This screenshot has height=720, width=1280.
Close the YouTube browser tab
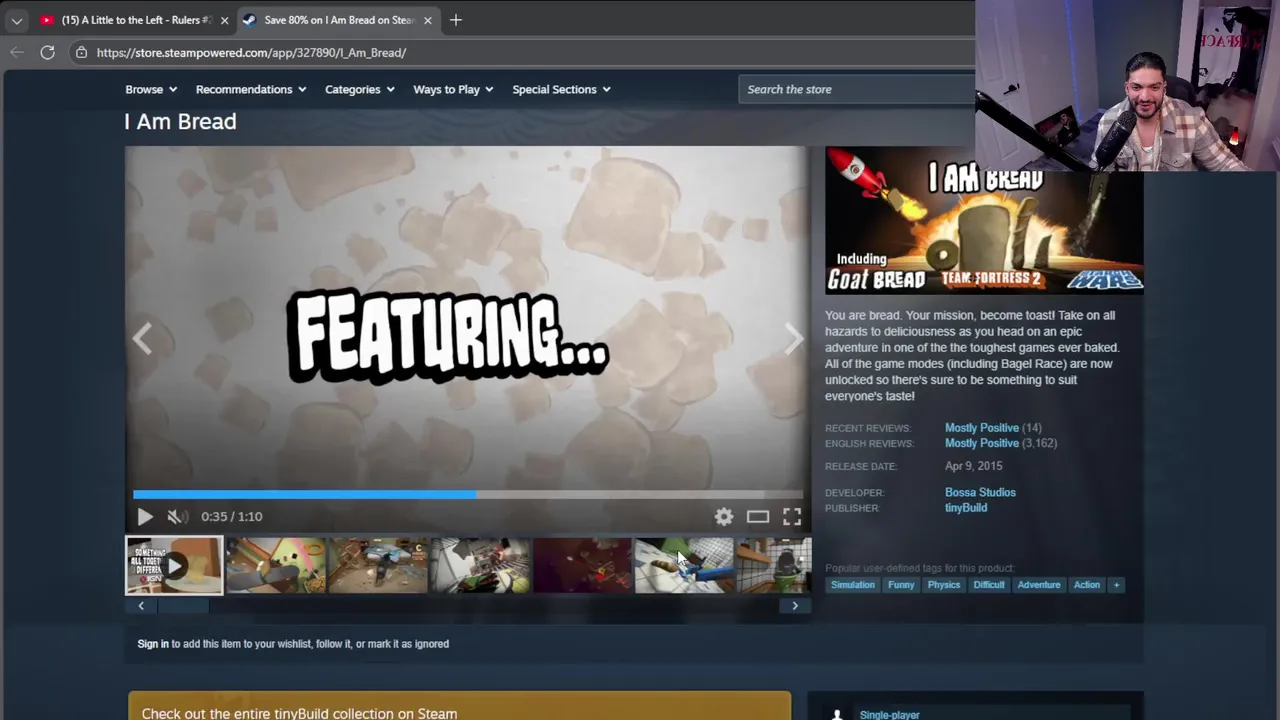click(x=224, y=20)
